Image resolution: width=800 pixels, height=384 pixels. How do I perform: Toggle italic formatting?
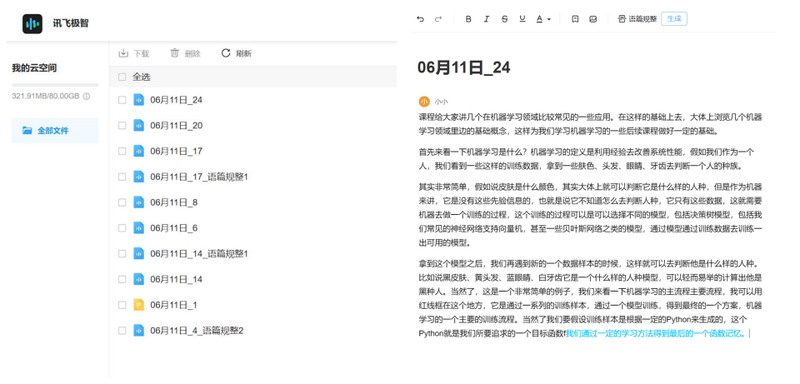click(486, 19)
